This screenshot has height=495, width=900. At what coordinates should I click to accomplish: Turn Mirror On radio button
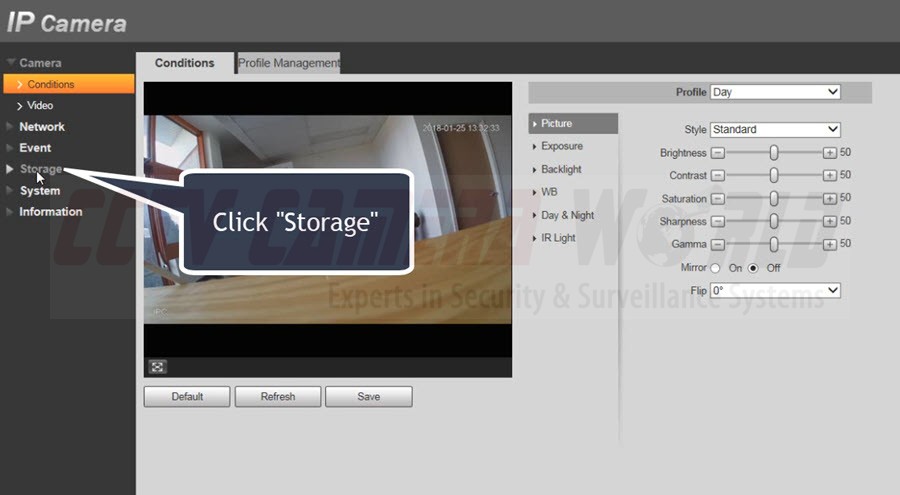(x=715, y=268)
